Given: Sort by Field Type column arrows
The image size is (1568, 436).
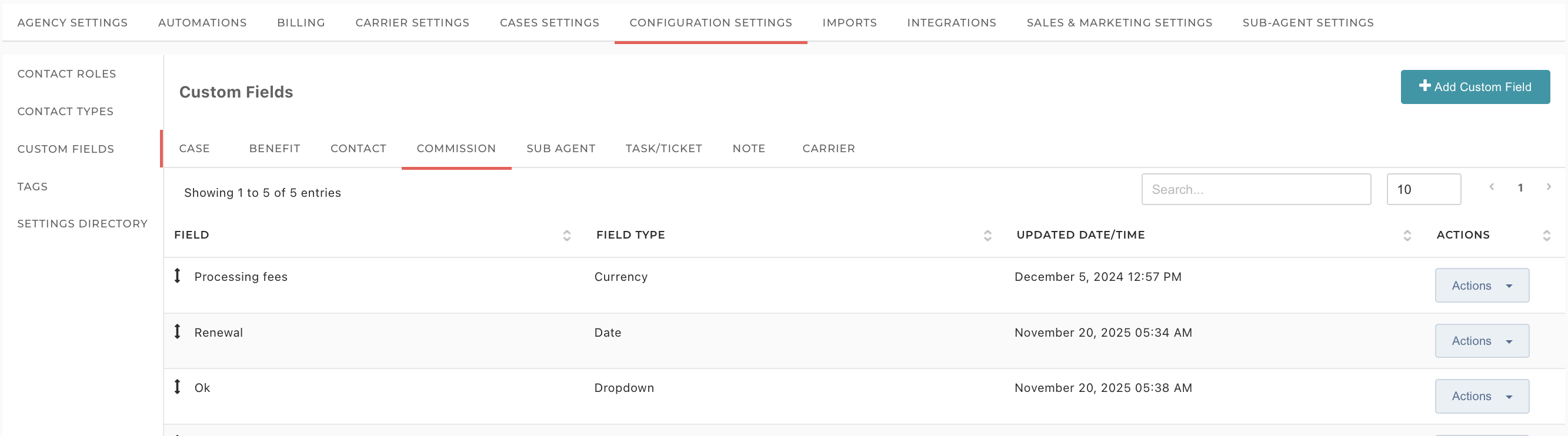Looking at the screenshot, I should point(987,235).
